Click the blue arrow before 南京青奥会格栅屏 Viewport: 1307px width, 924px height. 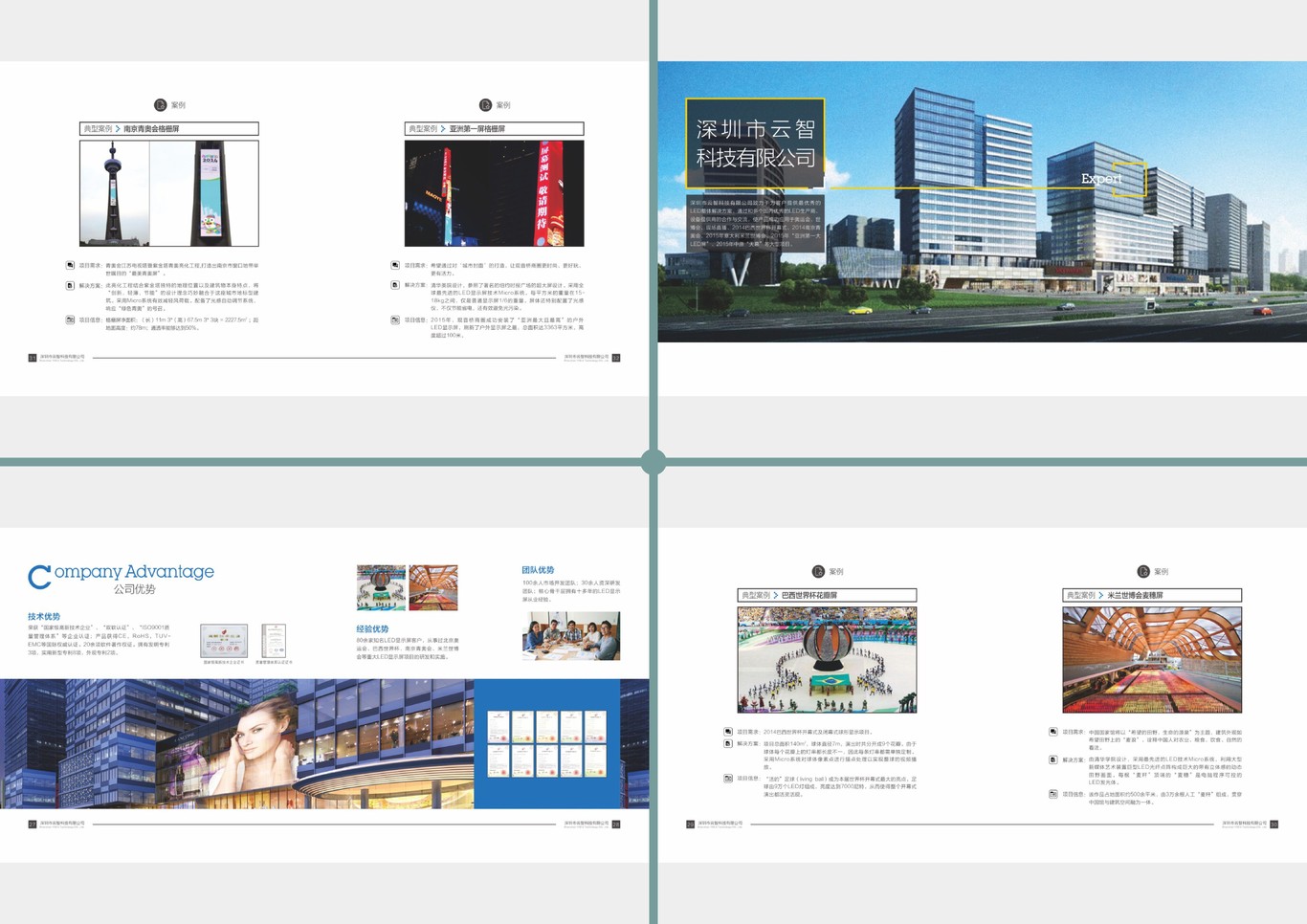[x=118, y=128]
